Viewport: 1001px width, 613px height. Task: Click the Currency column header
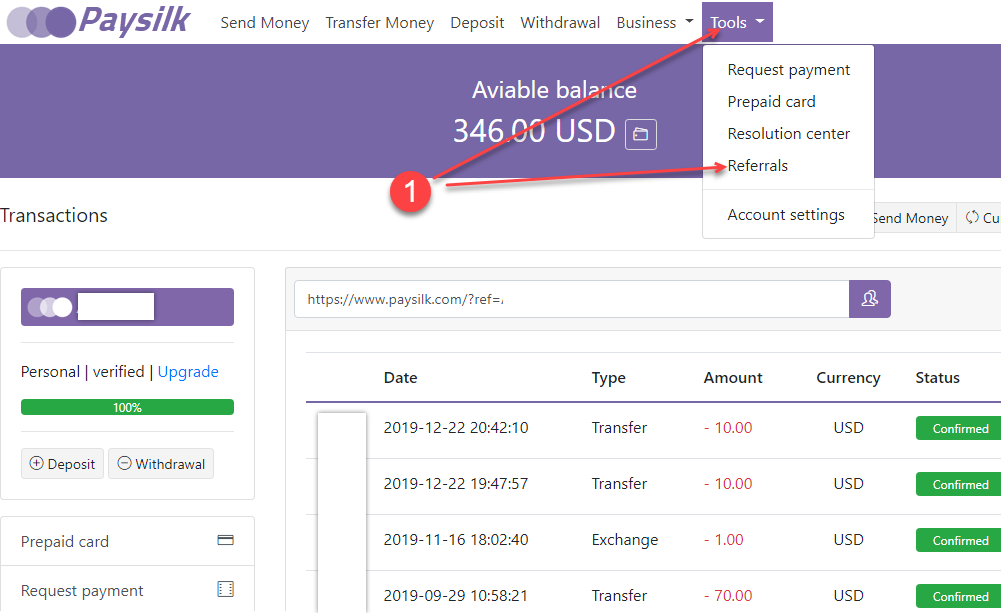(848, 378)
